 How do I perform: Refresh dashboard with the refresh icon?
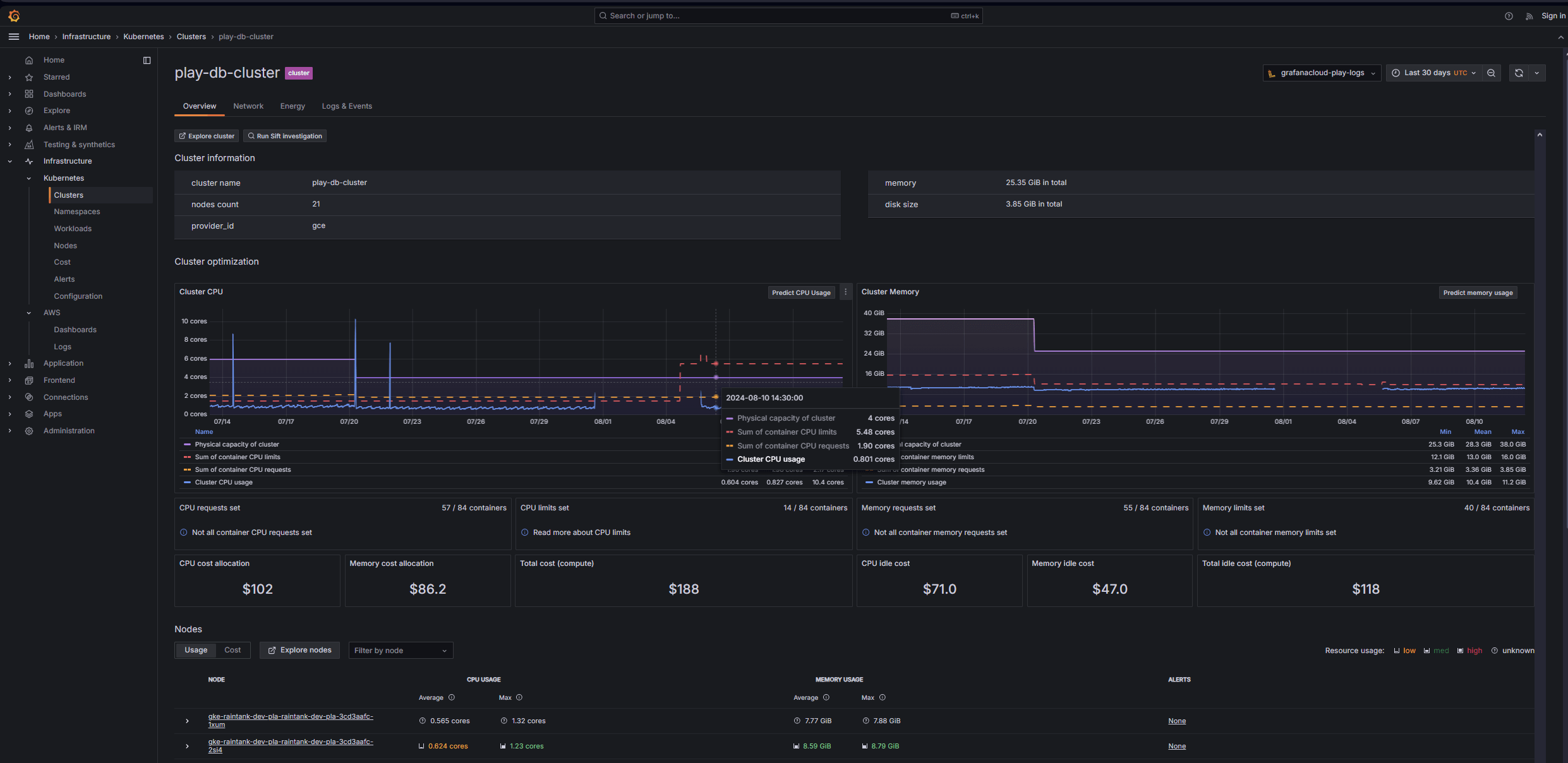(x=1519, y=73)
